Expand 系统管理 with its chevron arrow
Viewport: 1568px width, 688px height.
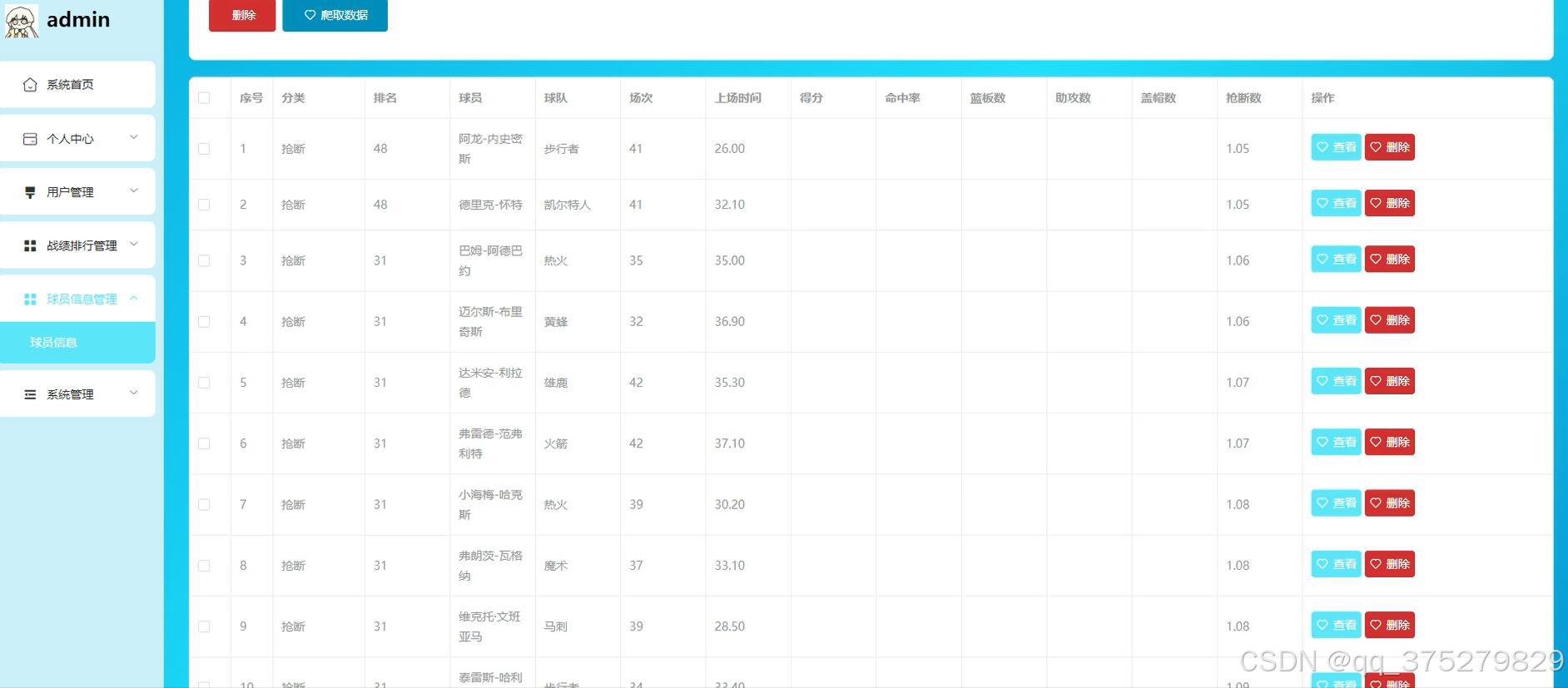pos(133,393)
